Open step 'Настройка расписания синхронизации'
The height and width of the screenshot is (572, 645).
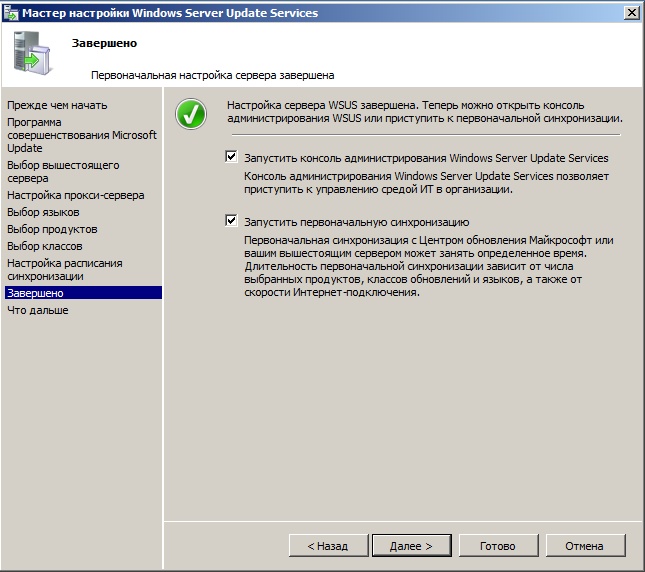click(x=65, y=269)
